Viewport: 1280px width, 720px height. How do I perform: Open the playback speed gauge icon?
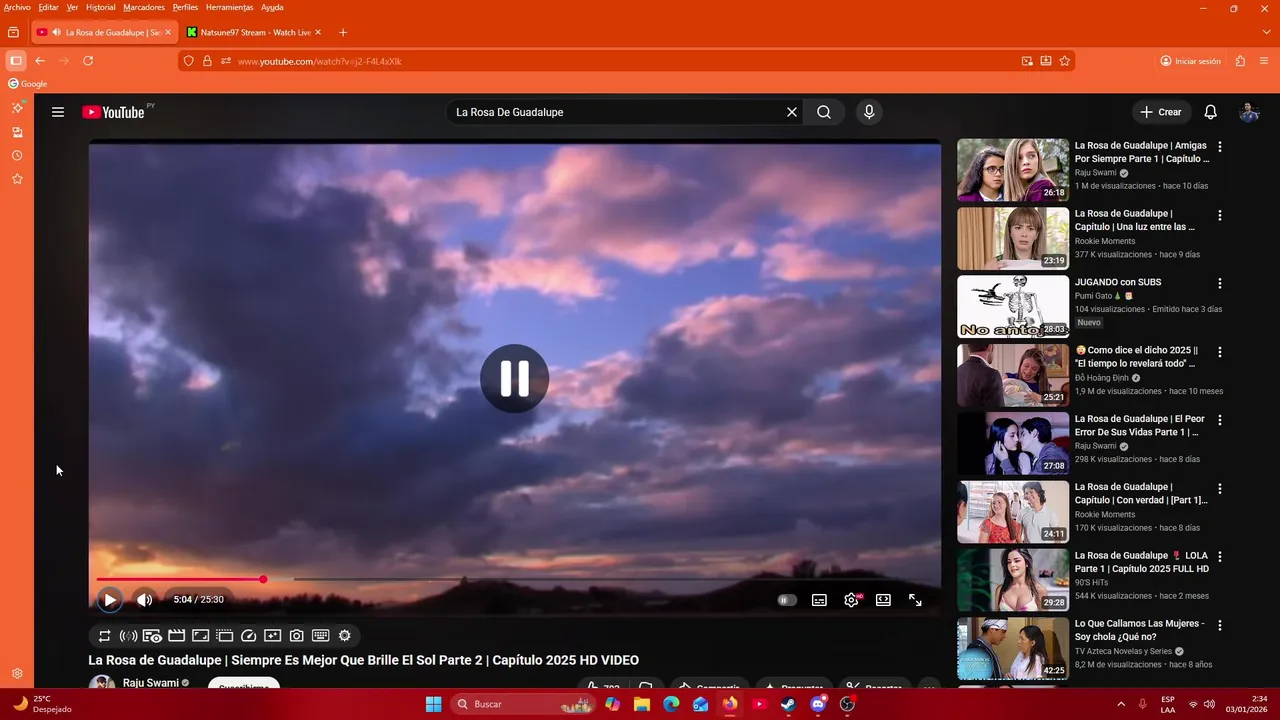[x=249, y=635]
